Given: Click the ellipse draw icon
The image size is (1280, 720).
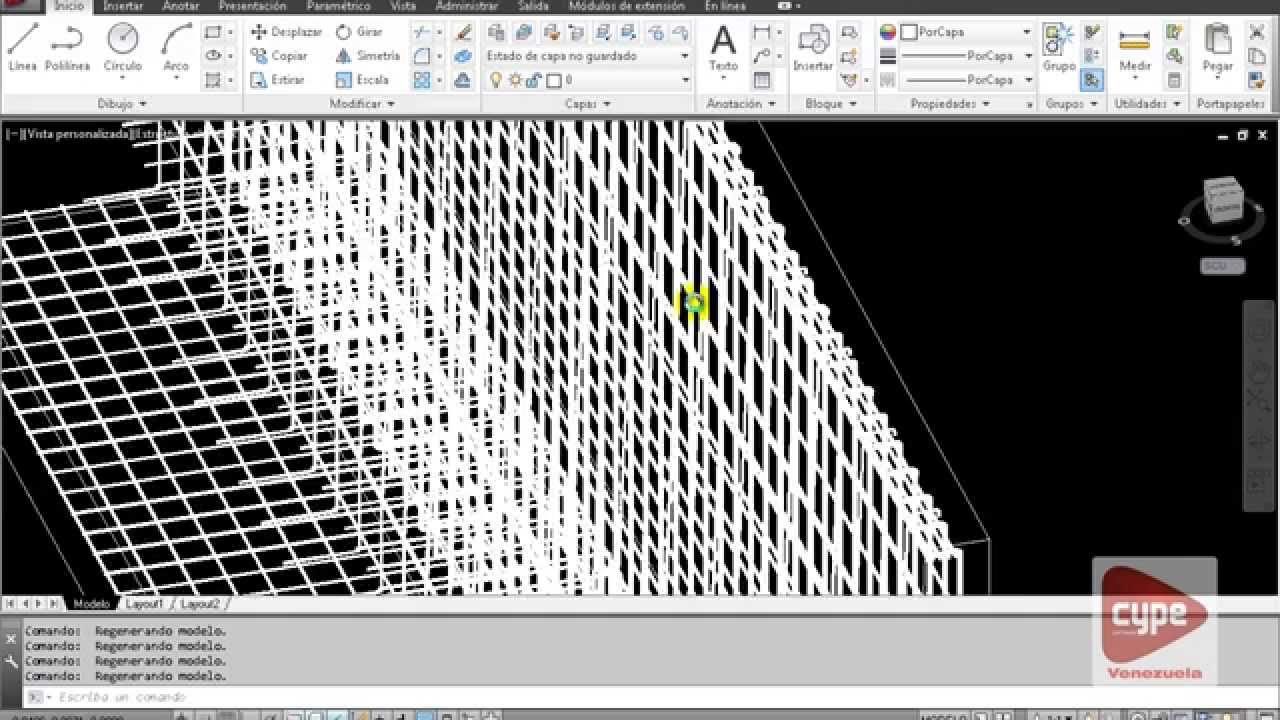Looking at the screenshot, I should [213, 56].
